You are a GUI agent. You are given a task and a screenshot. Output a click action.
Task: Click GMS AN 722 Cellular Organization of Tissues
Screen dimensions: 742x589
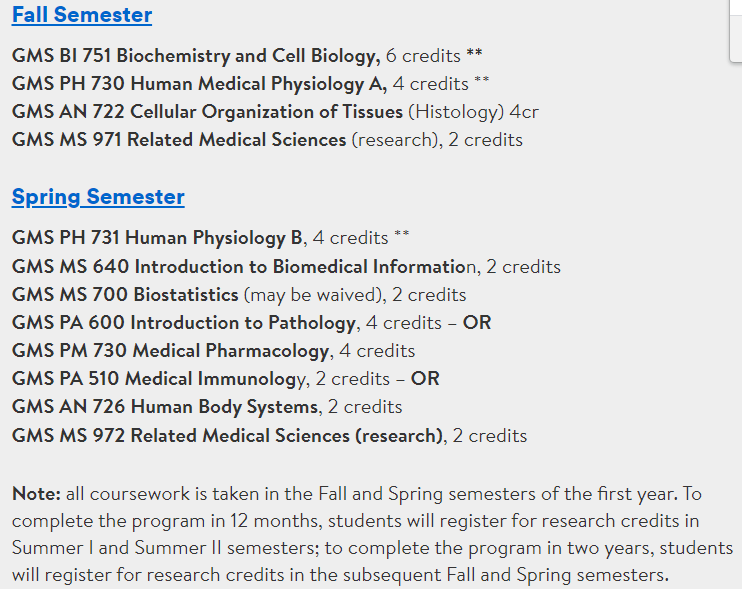point(207,112)
